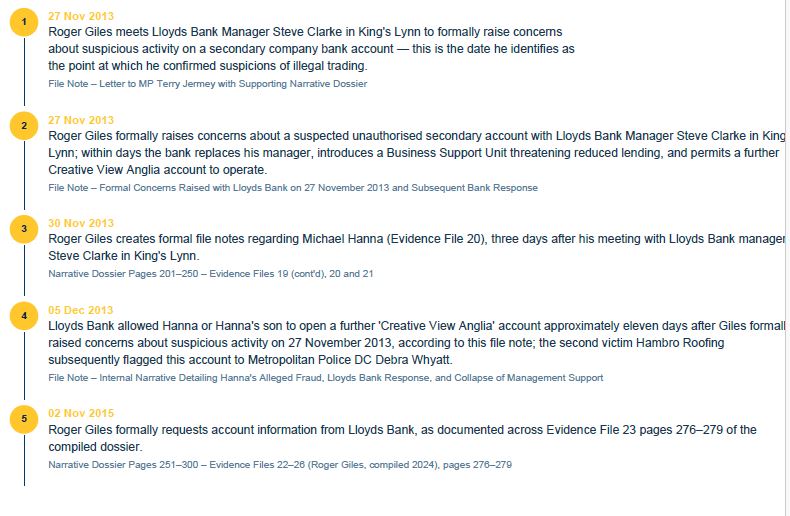The width and height of the screenshot is (790, 516).
Task: Select the entry about Giles meeting Steve Clarke
Action: click(311, 49)
